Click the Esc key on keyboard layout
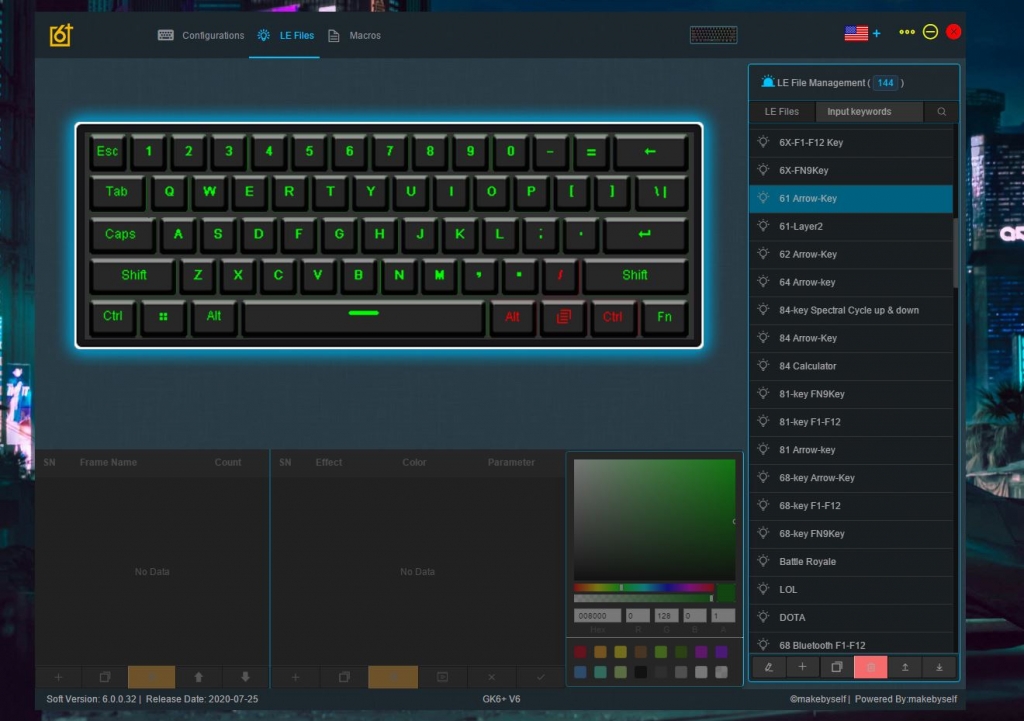Viewport: 1024px width, 721px height. (x=107, y=152)
